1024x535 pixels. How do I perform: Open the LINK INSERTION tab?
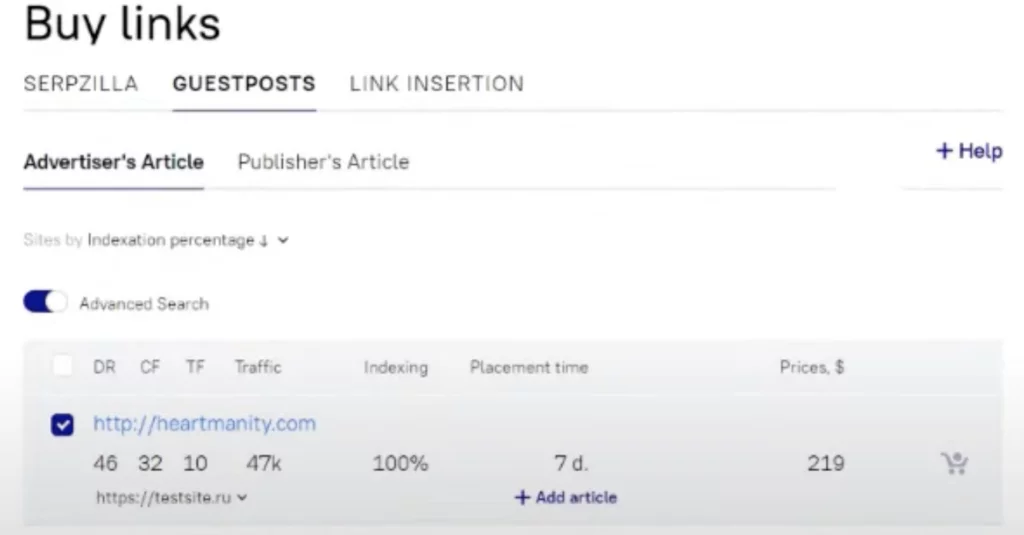(436, 84)
